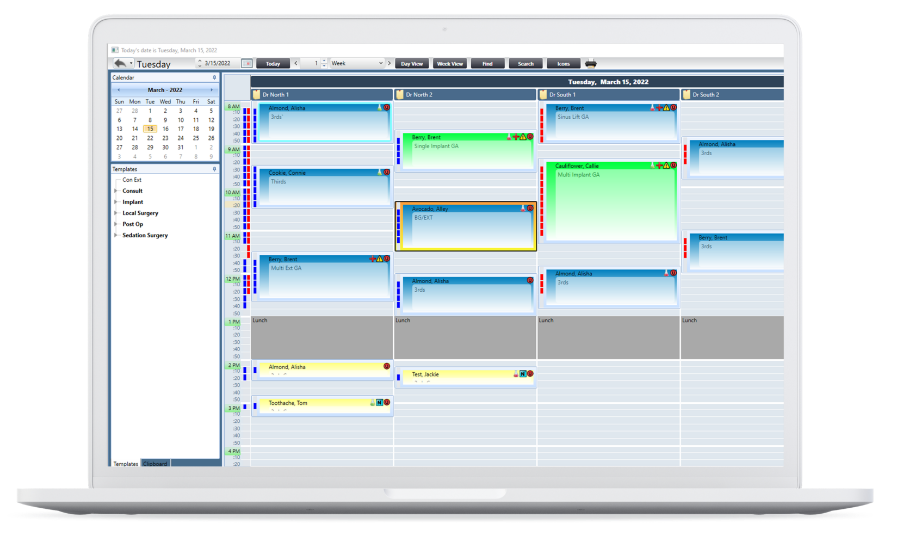Click the N icon on Toothache, Tom appointment
903x535 pixels.
pos(379,403)
